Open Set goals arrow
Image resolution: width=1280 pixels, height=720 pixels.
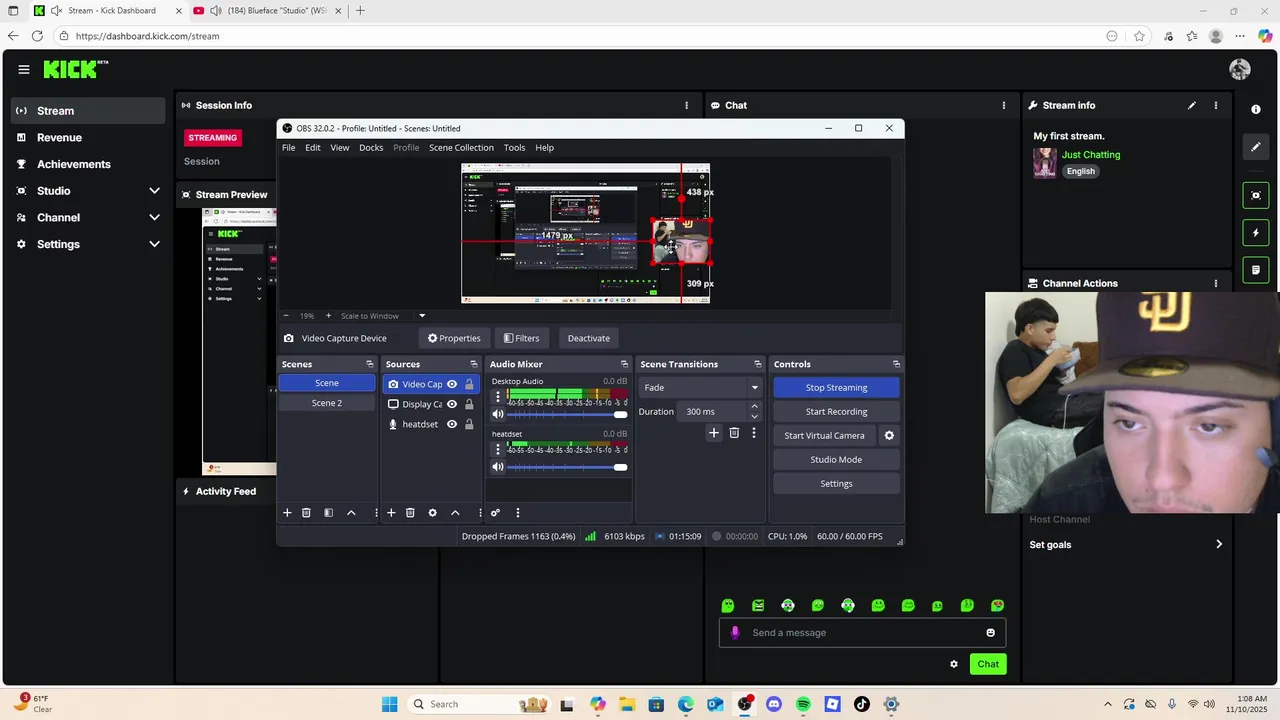point(1219,545)
